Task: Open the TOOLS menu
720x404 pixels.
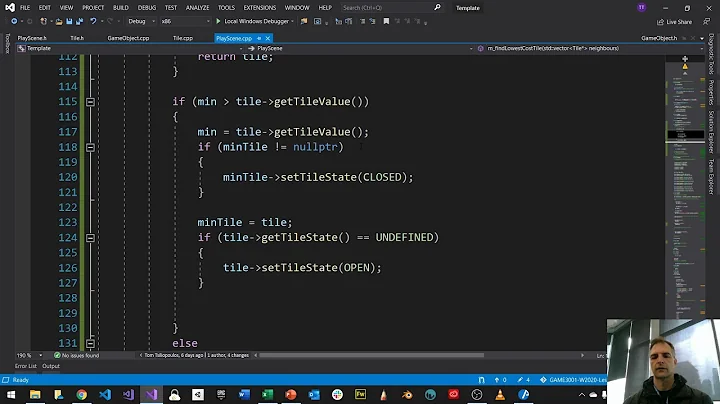Action: click(226, 8)
